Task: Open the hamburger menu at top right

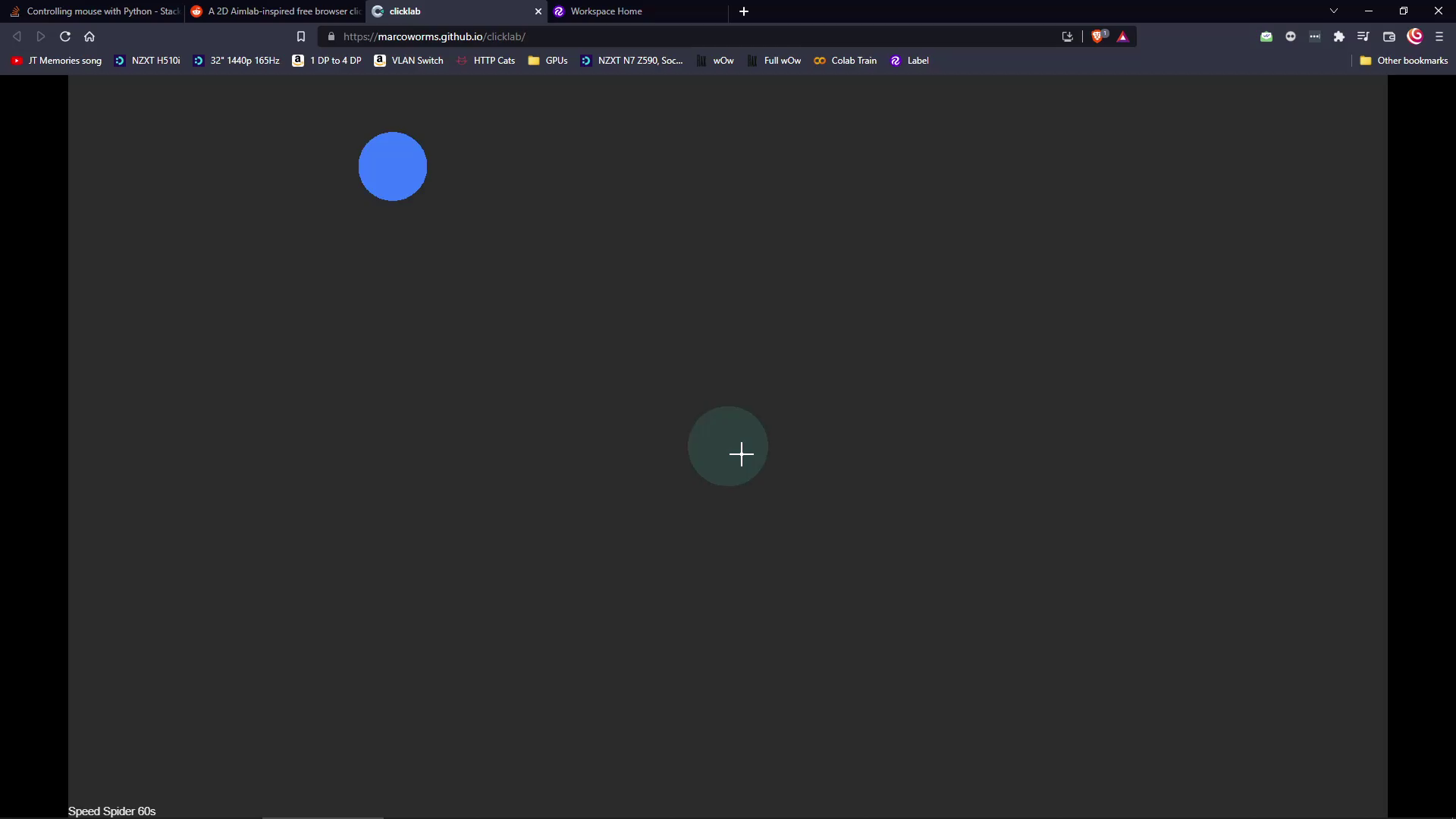Action: (x=1439, y=36)
